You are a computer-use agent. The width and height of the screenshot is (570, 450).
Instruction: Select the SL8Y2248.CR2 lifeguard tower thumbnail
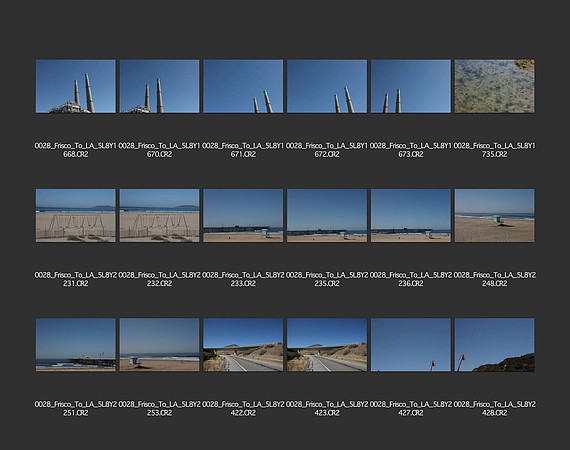coord(494,216)
